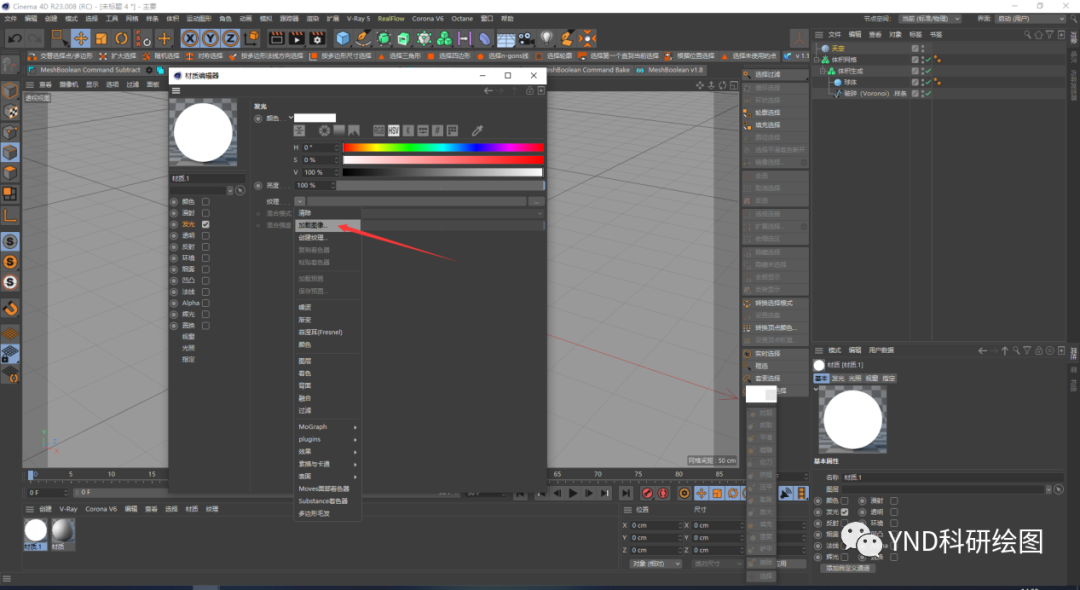Click the 材质.1 material thumbnail in manager
Viewport: 1080px width, 590px height.
35,531
